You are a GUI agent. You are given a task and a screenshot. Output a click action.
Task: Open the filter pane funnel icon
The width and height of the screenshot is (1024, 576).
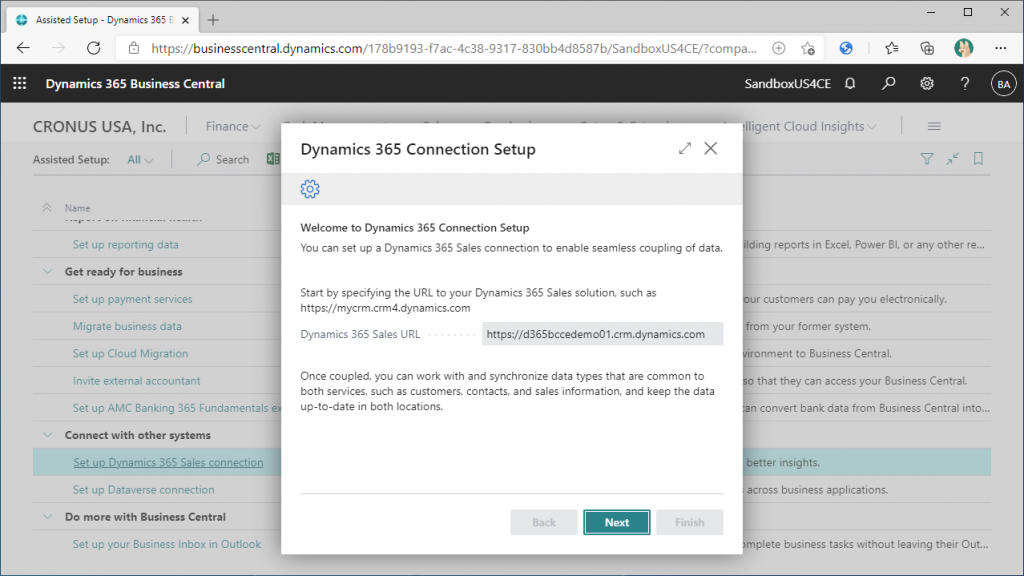[927, 159]
